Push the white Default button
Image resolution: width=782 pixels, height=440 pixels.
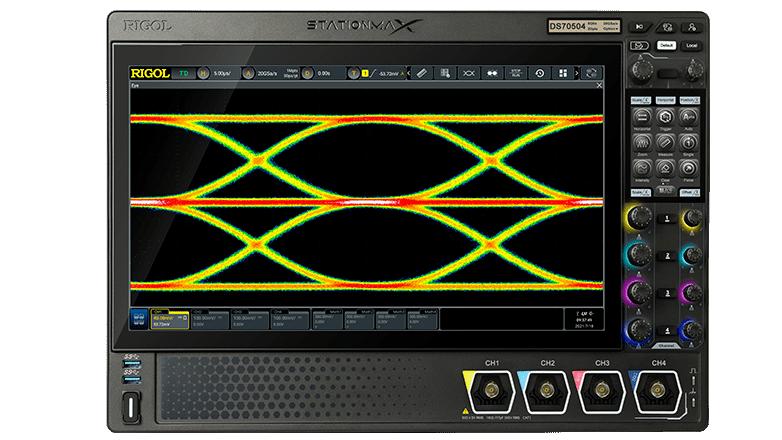pos(666,45)
